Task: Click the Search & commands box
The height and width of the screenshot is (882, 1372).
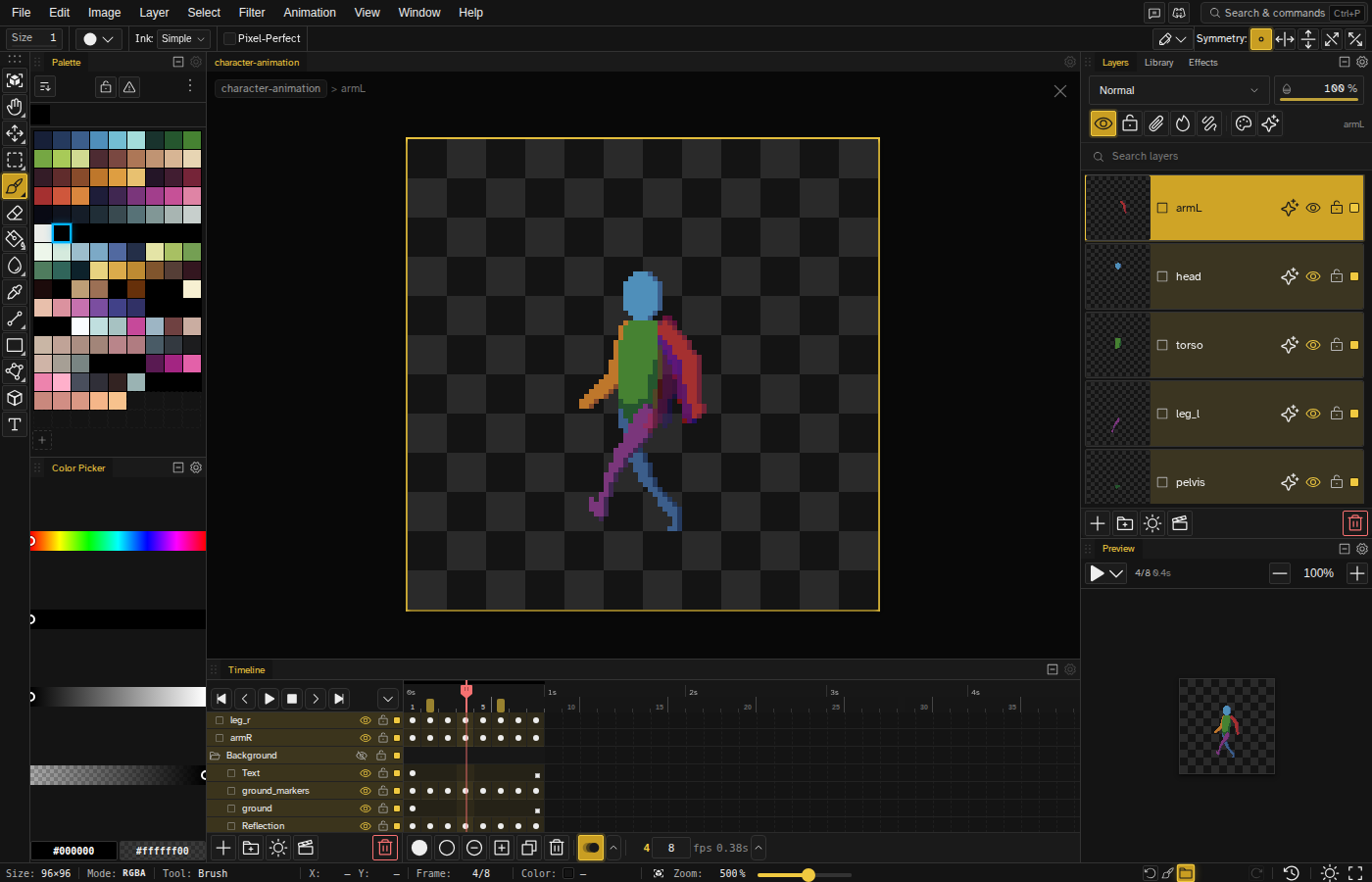Action: click(x=1284, y=13)
